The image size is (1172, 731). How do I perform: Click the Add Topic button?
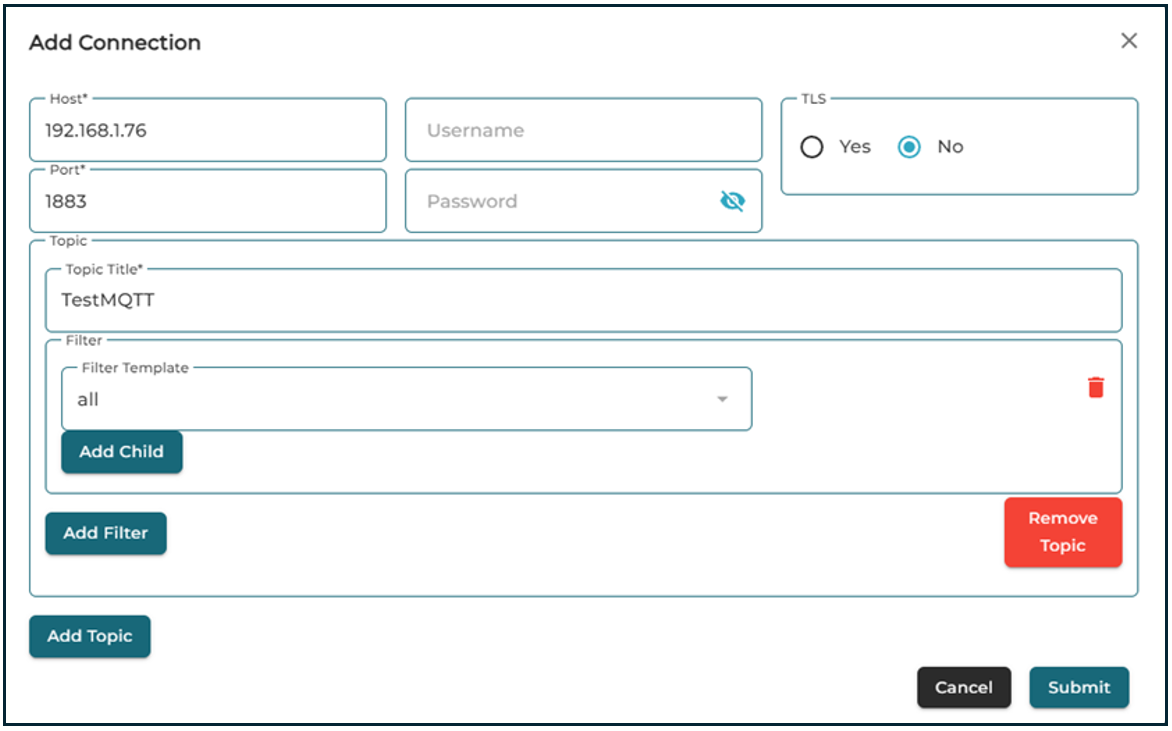[x=89, y=636]
